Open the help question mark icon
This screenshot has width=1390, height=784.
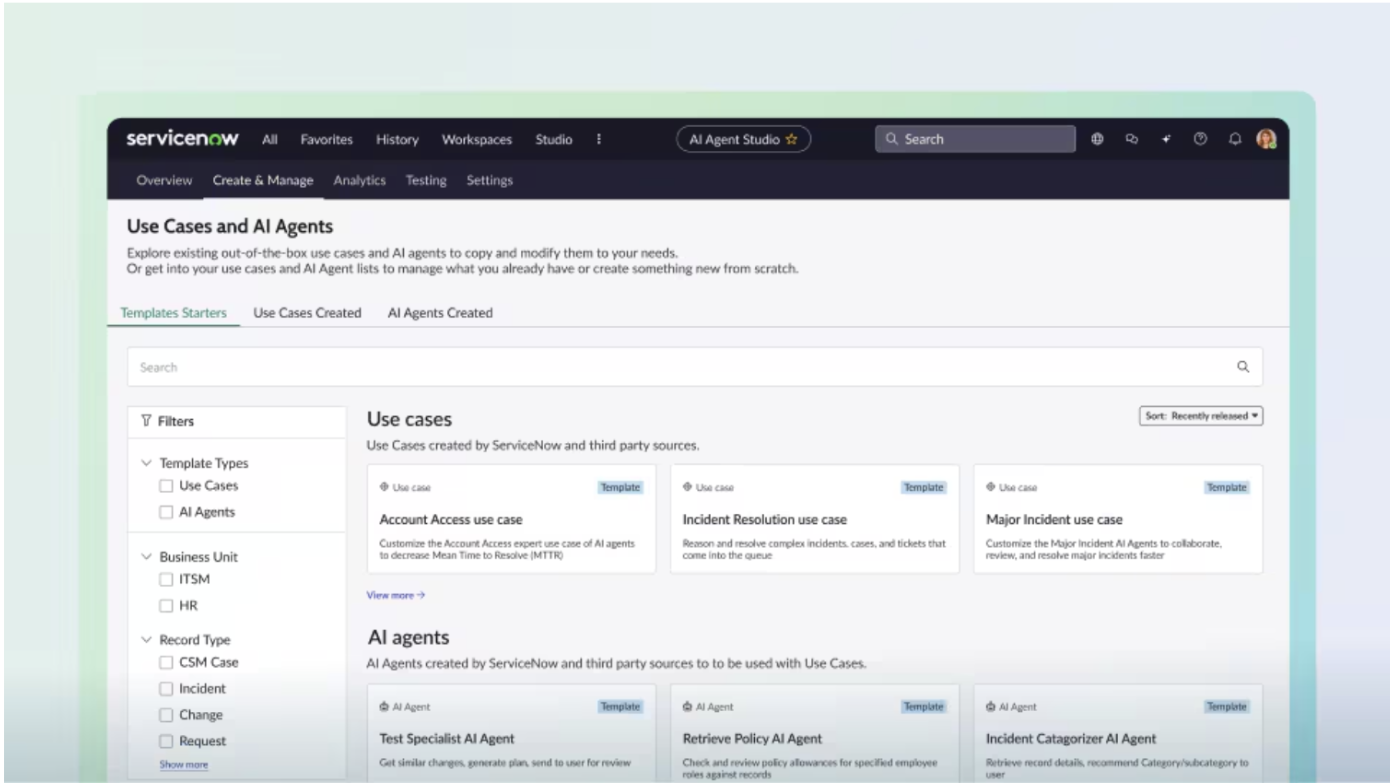coord(1200,140)
